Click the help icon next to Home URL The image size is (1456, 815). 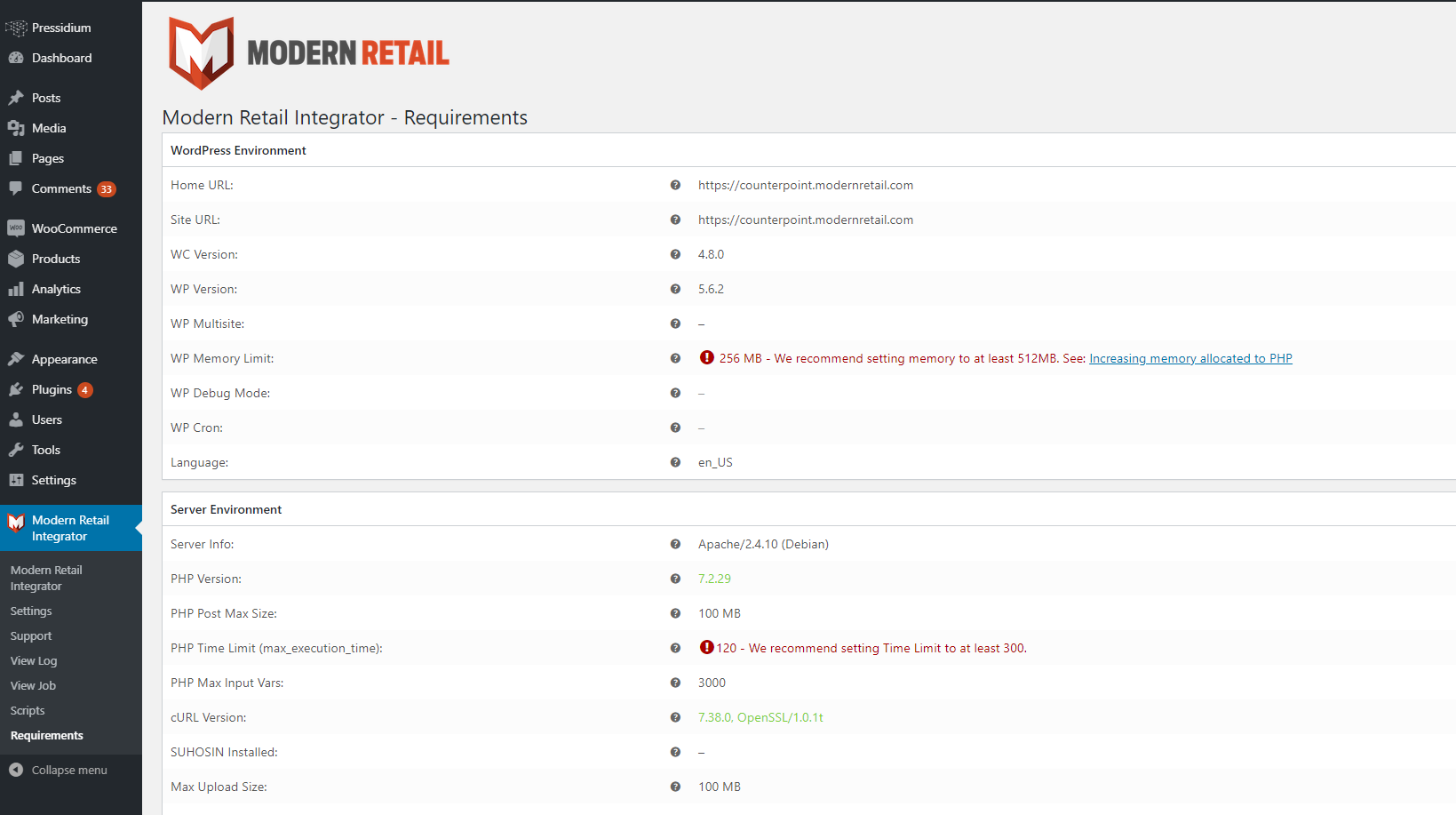click(675, 185)
